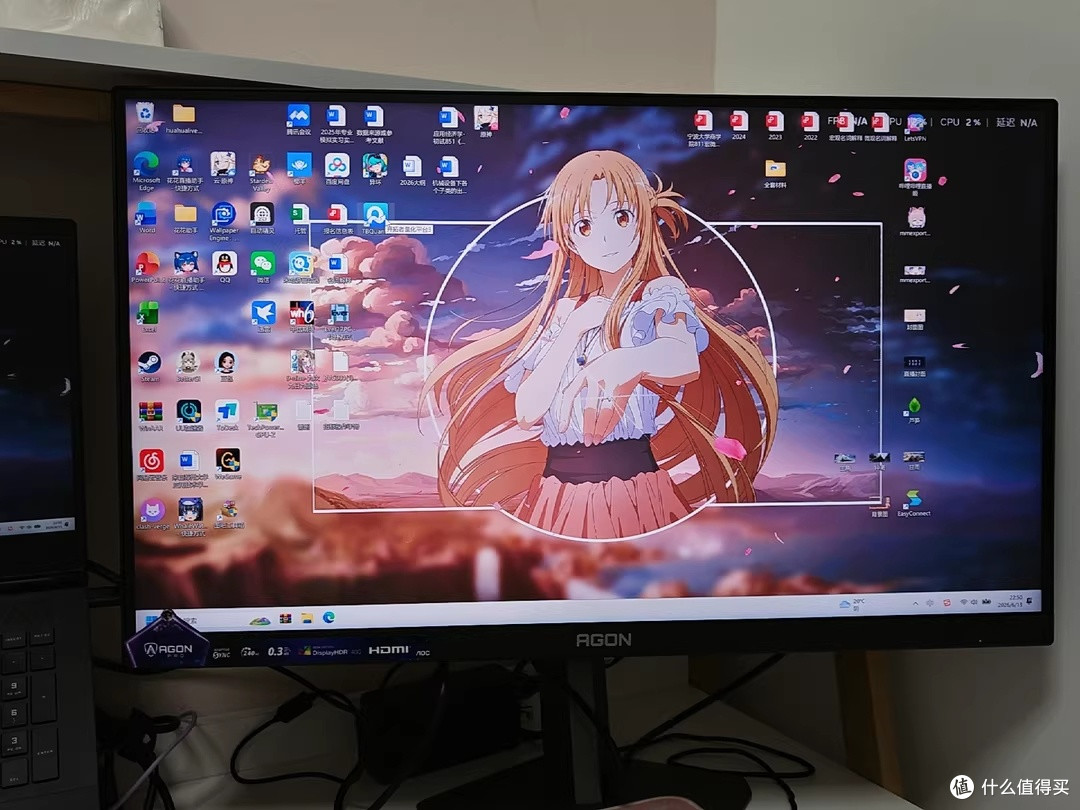
Task: Open the BetterGI desktop shortcut
Action: point(188,366)
